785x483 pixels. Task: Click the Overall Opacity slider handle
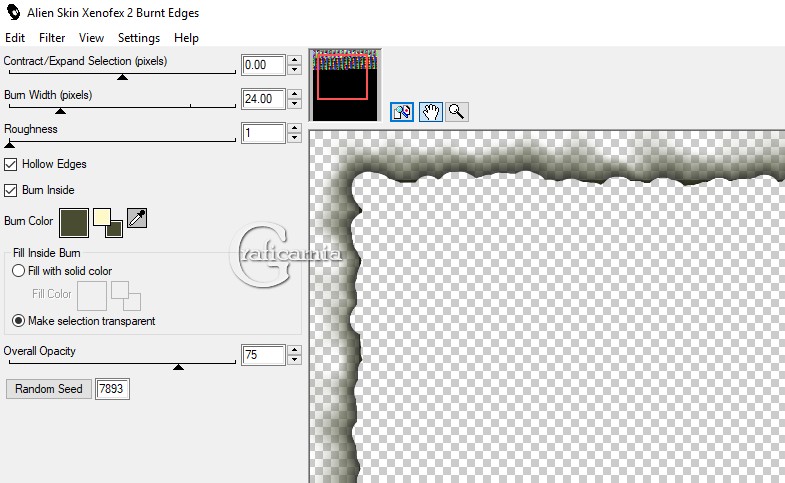pyautogui.click(x=178, y=367)
